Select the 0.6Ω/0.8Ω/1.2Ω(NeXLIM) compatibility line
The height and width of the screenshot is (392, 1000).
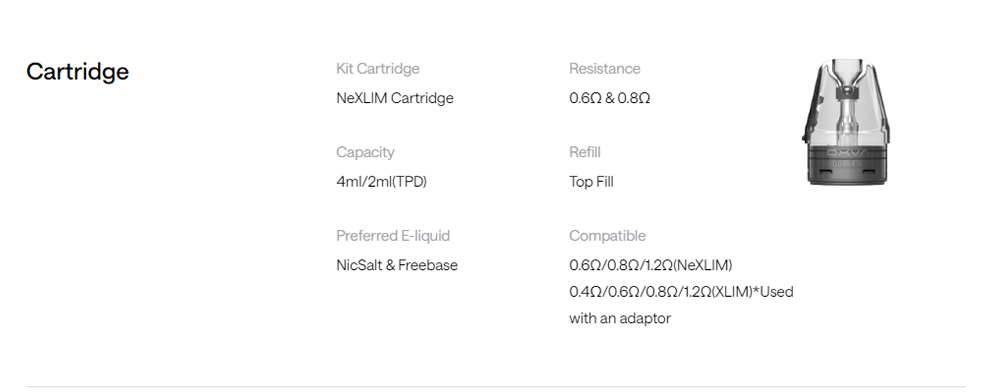[x=651, y=265]
